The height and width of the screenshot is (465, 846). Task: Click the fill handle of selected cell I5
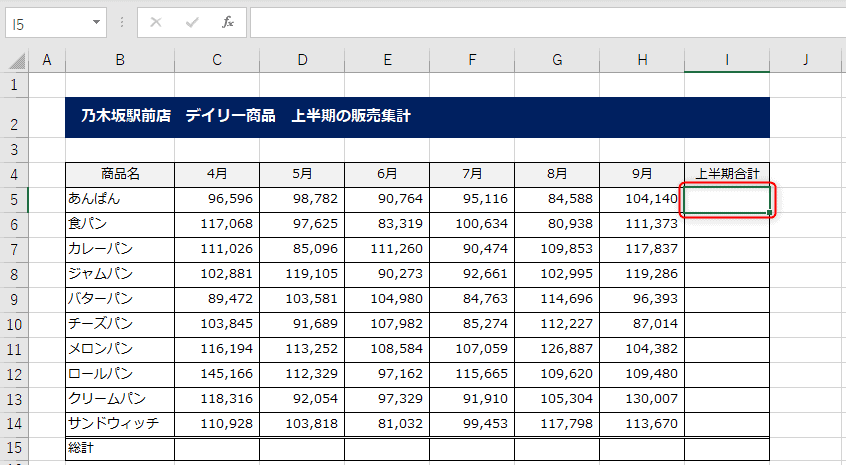(769, 213)
